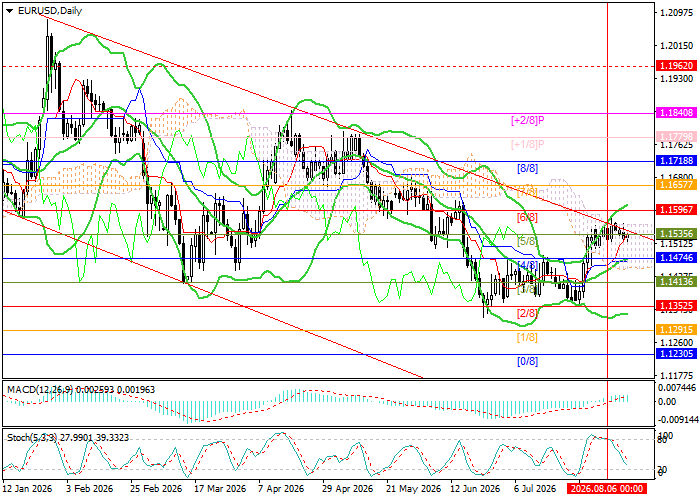Click the -0.009144 MACD scale value

point(677,420)
